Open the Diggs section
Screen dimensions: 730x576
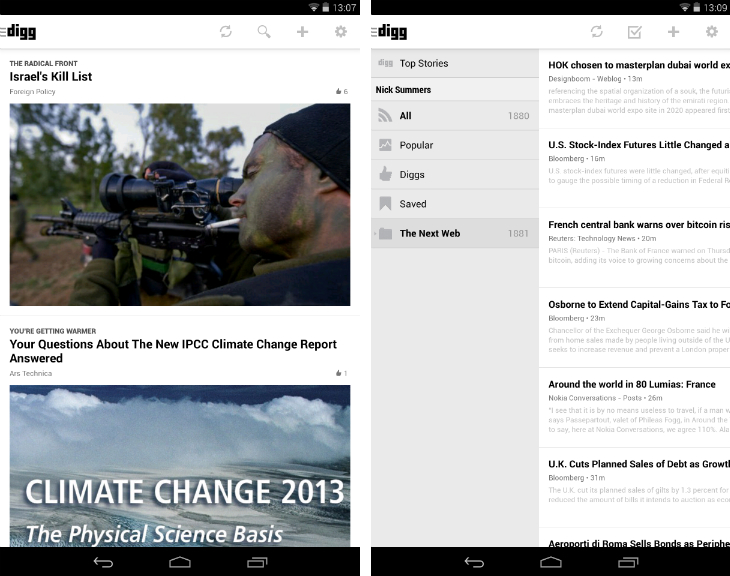[x=455, y=174]
